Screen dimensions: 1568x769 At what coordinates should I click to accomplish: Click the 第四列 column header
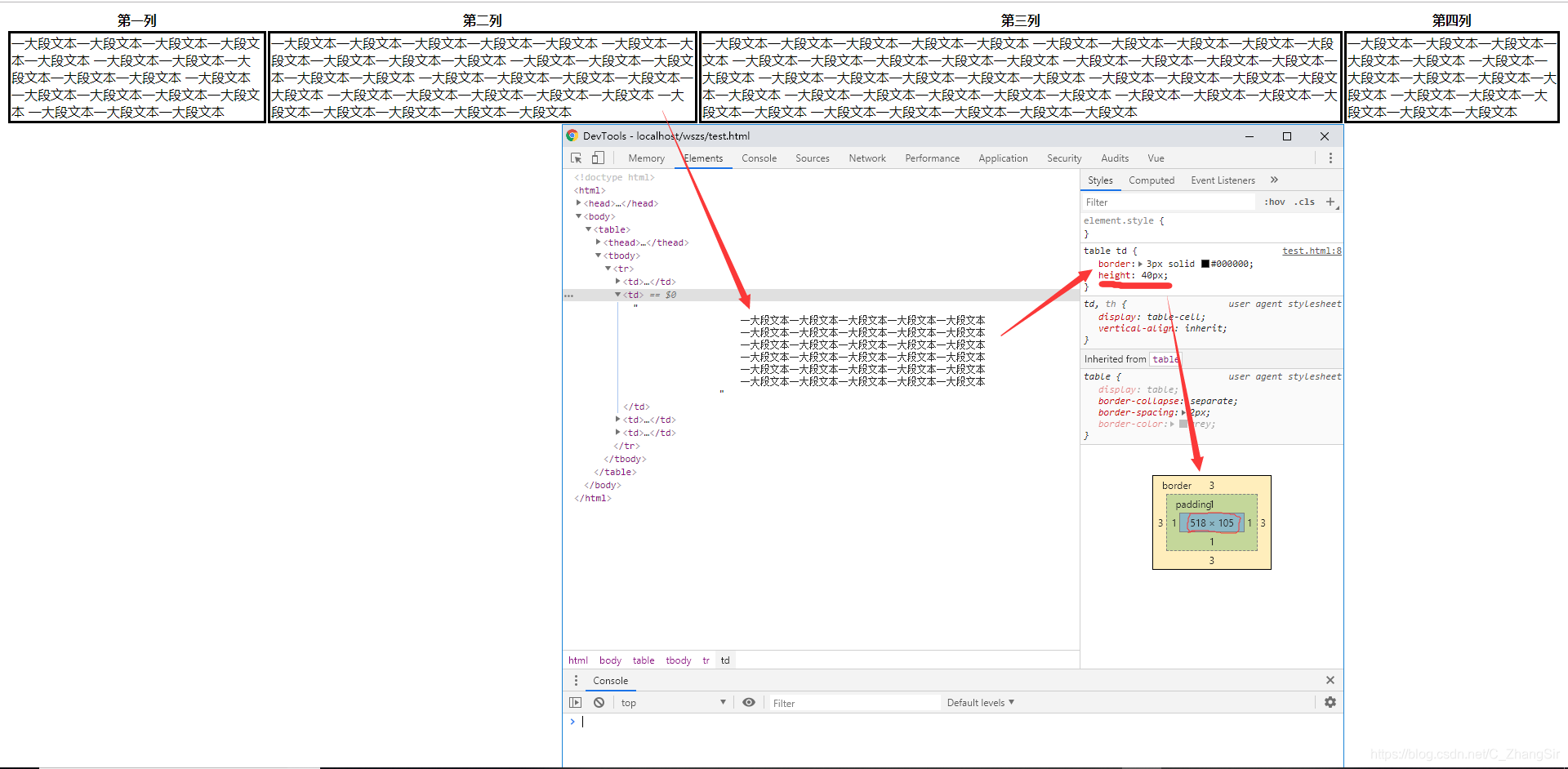pos(1451,20)
